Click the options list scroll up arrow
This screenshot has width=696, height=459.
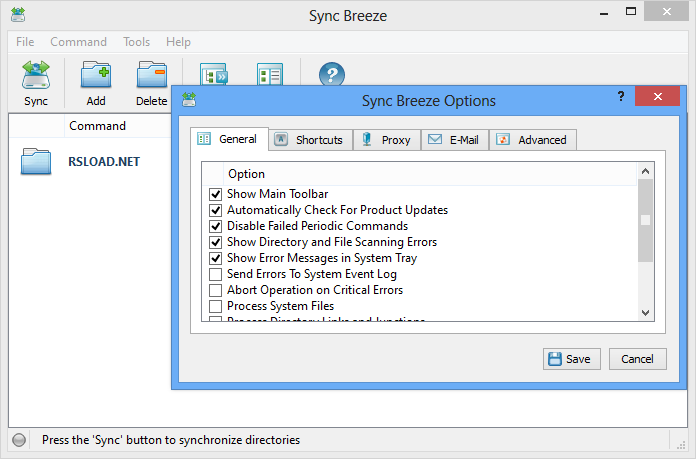(x=645, y=171)
